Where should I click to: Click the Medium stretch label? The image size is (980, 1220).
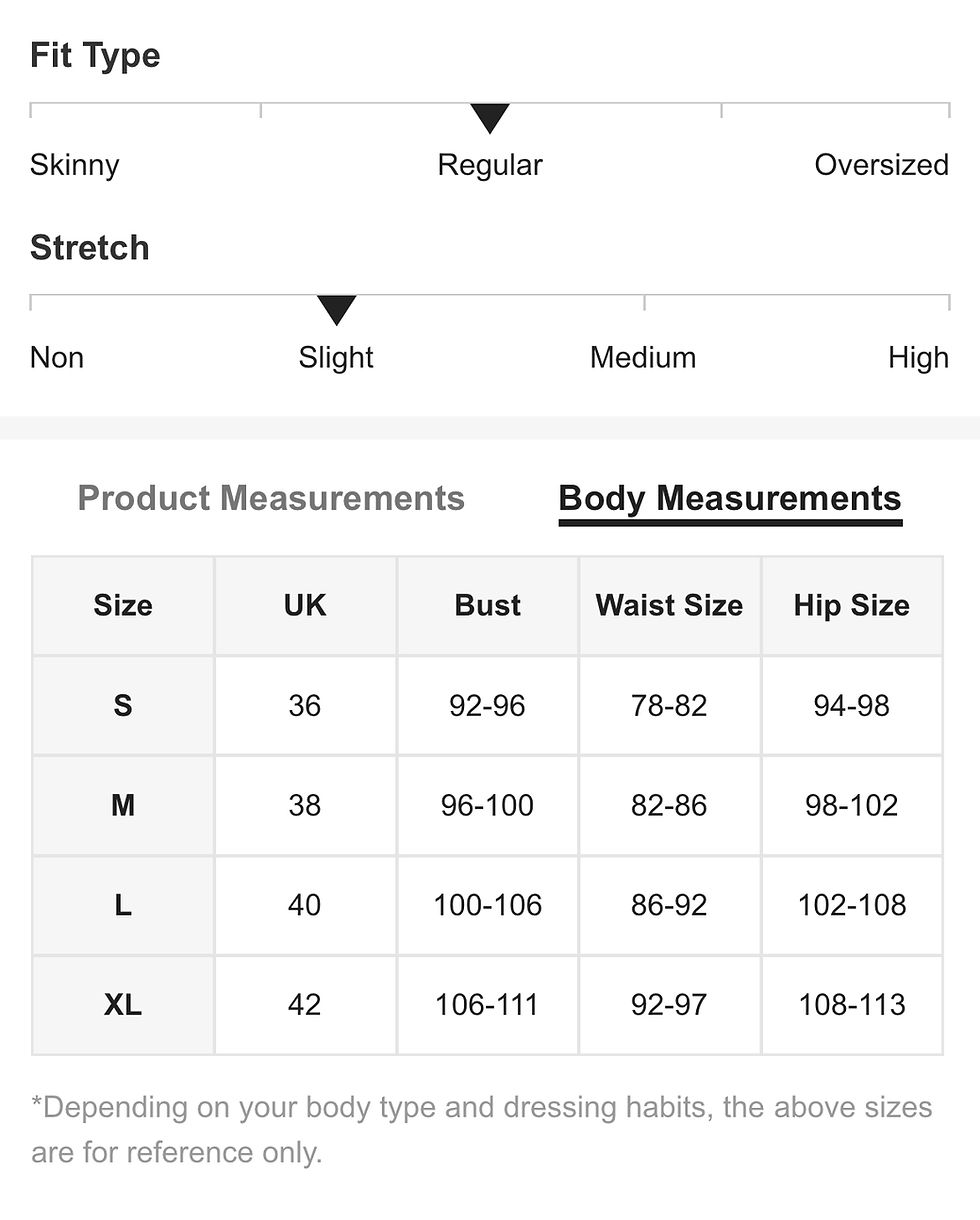click(x=643, y=357)
